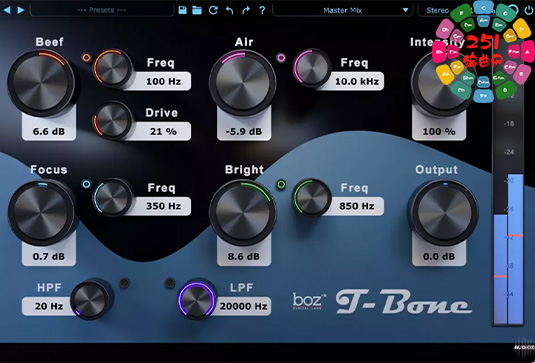Click the Beef label
This screenshot has width=535, height=363.
click(x=49, y=42)
